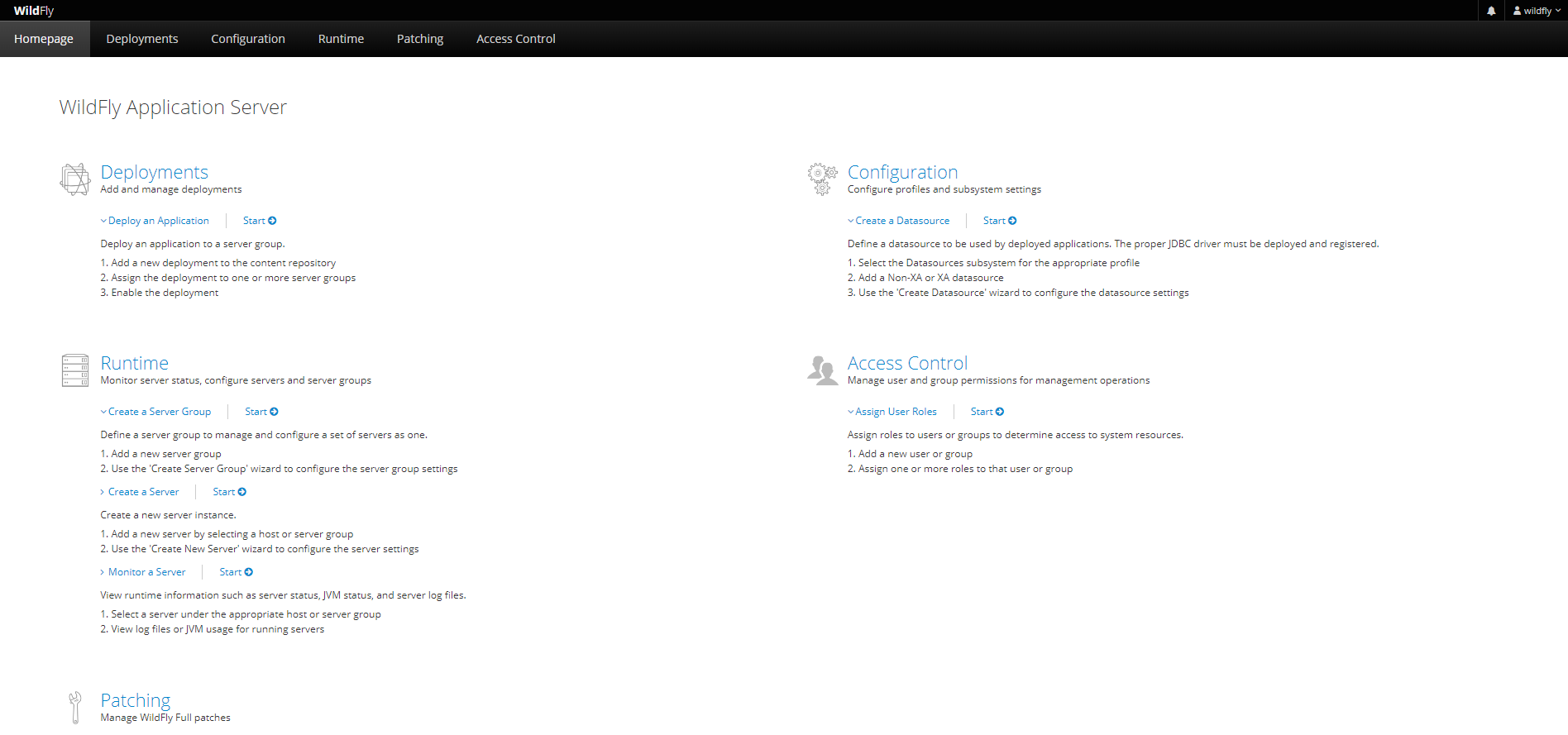
Task: Click 'Add and manage deployments' text
Action: point(171,189)
